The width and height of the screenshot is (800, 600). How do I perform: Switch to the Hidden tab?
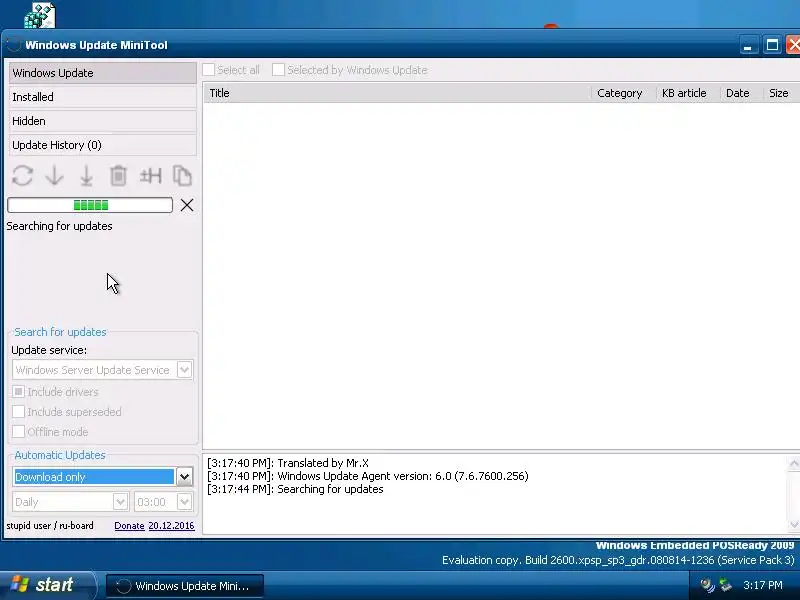(103, 121)
